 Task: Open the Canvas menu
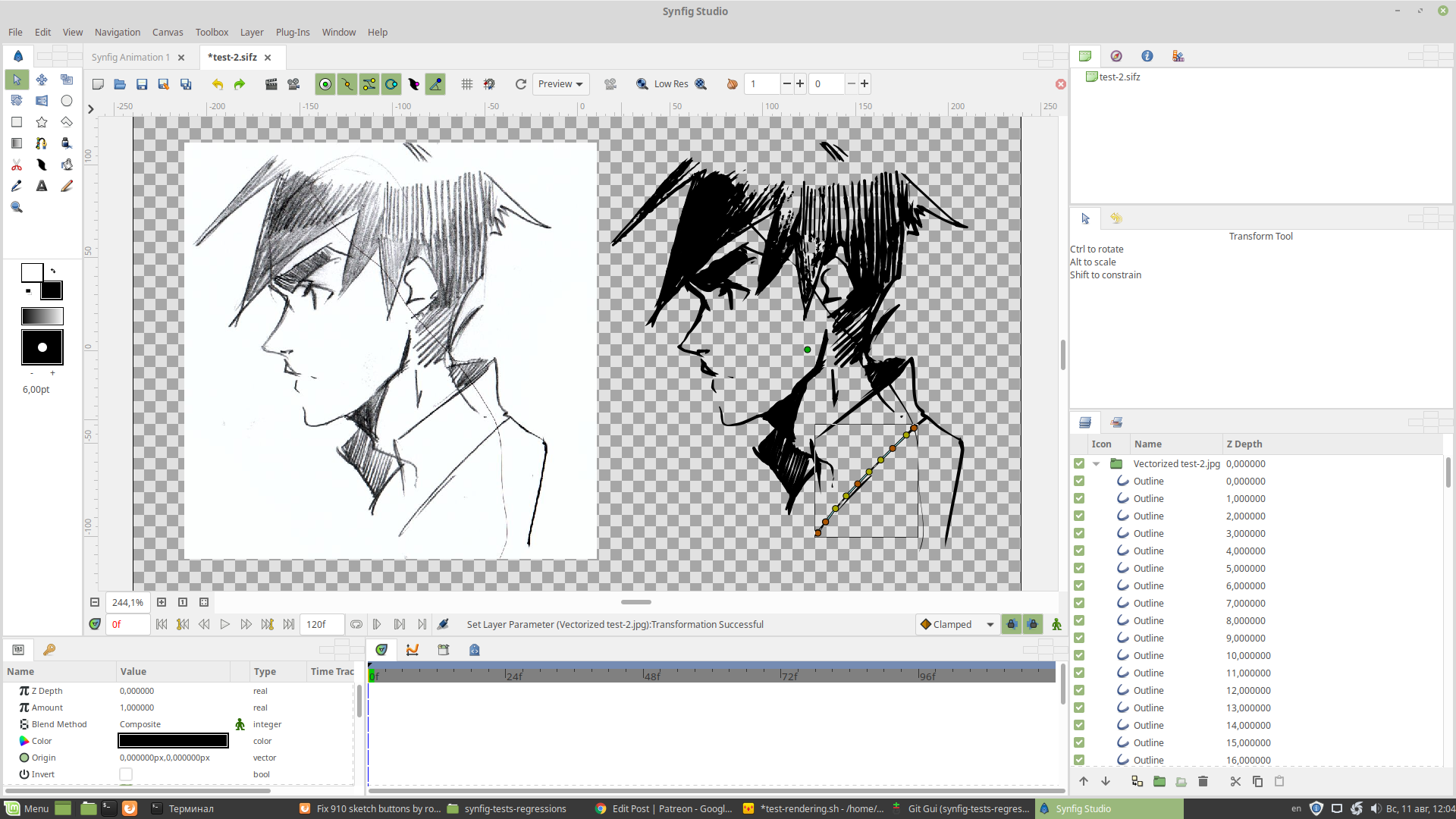point(166,32)
